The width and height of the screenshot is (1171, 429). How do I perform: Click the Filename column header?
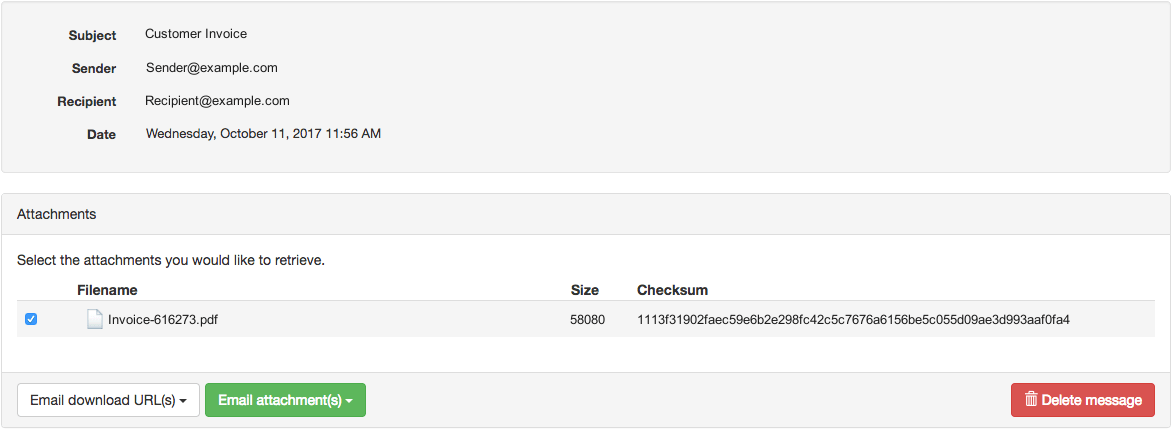coord(107,290)
